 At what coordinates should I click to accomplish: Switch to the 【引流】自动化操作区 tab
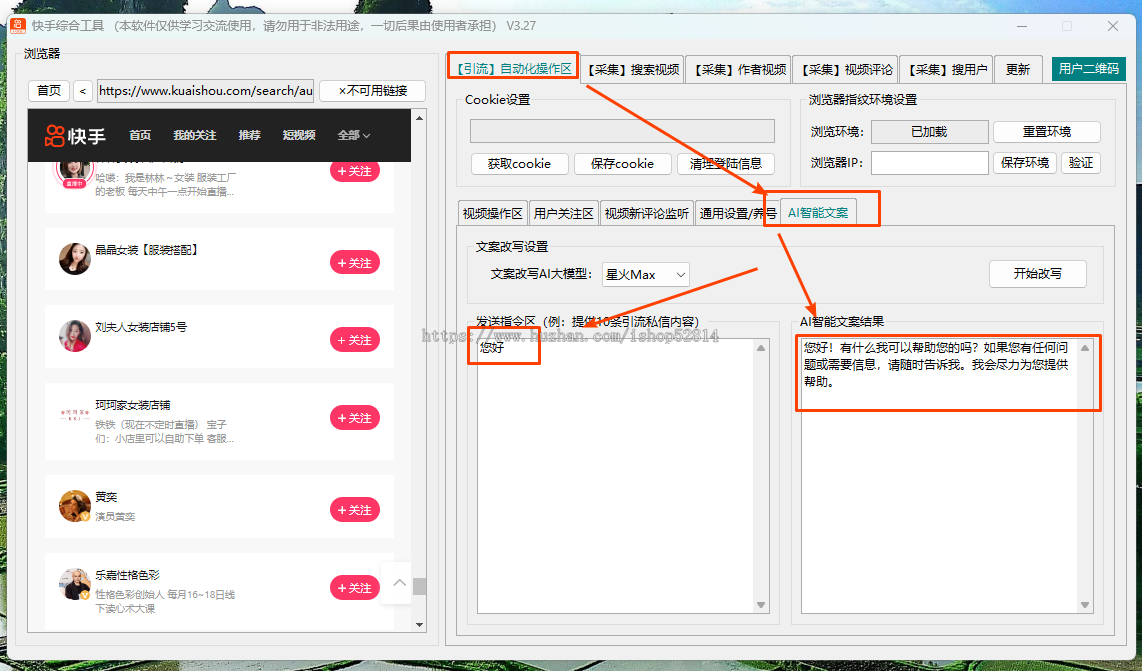point(513,68)
